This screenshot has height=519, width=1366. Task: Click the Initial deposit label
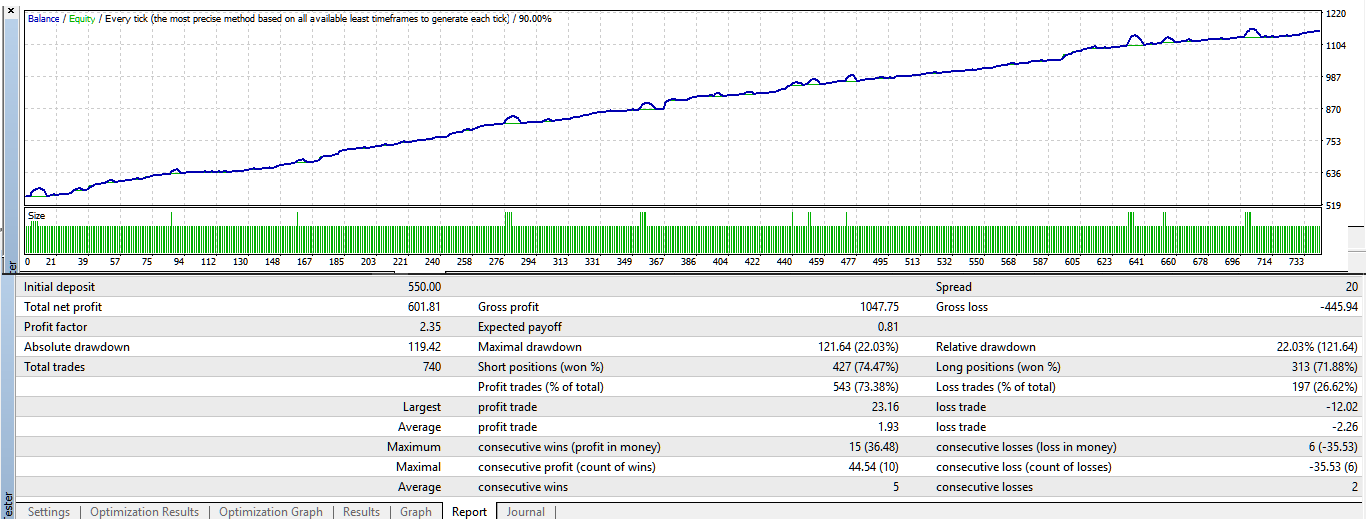58,287
